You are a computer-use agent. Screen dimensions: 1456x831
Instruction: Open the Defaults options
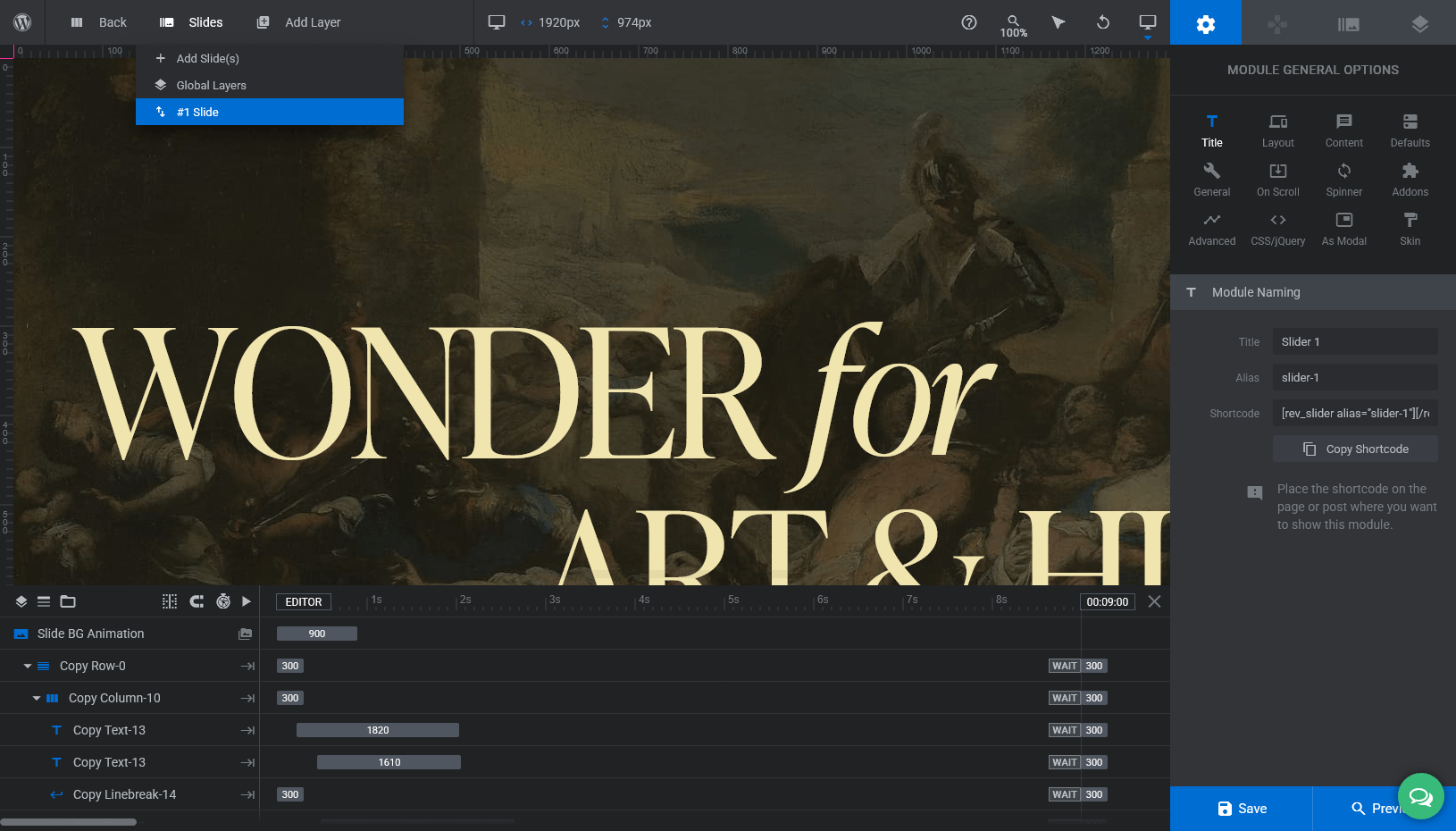tap(1410, 130)
